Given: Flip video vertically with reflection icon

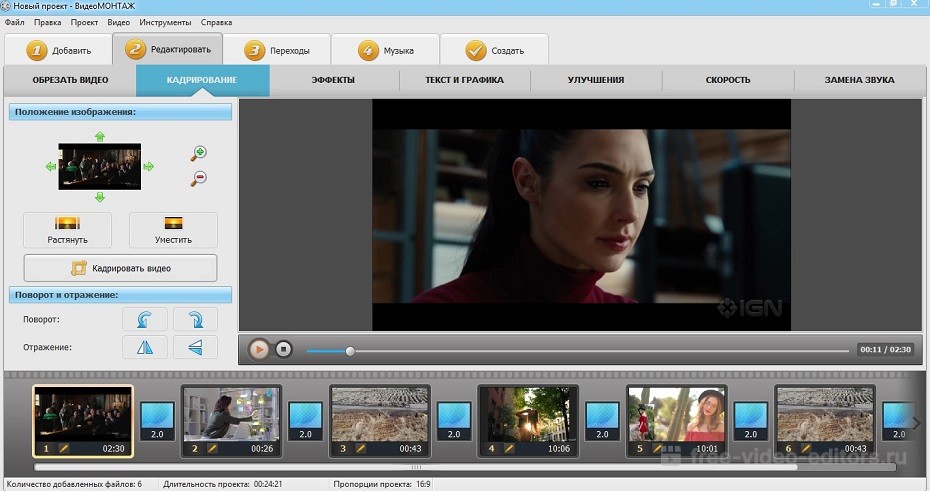Looking at the screenshot, I should 195,346.
